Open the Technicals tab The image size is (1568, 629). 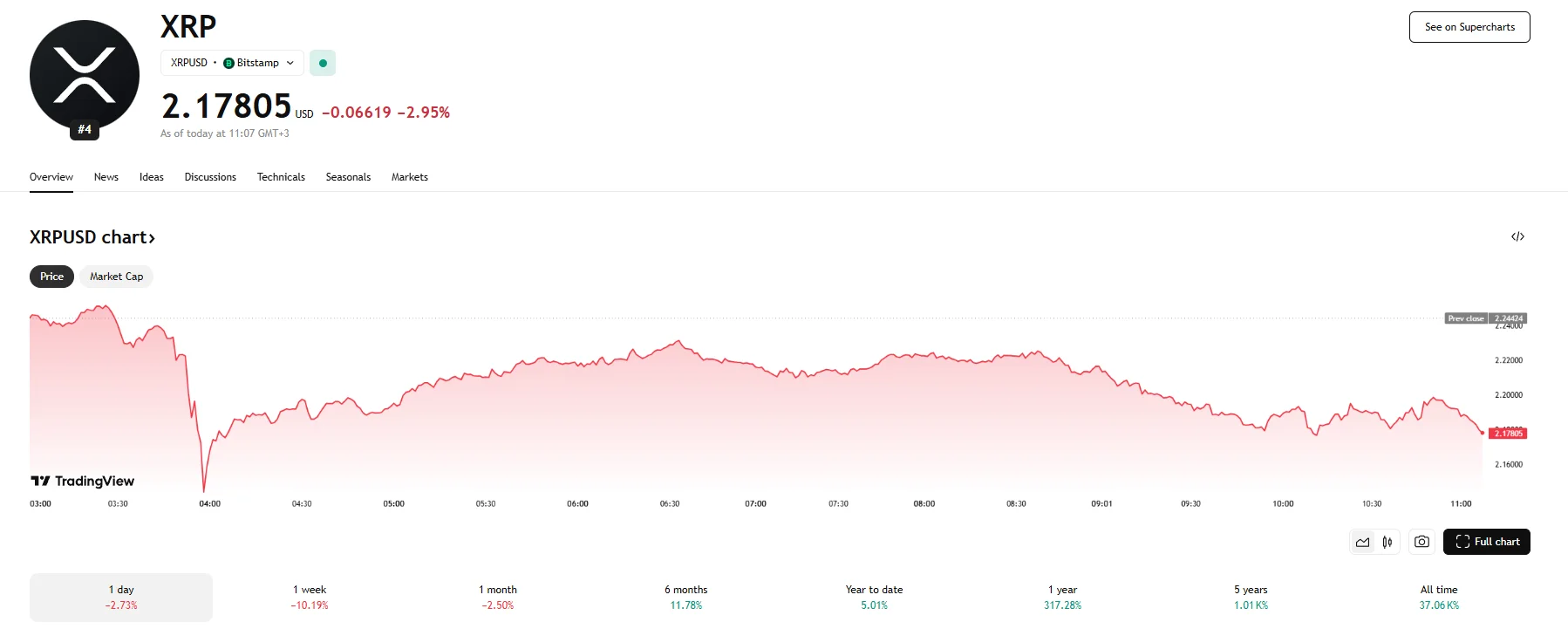click(x=281, y=177)
